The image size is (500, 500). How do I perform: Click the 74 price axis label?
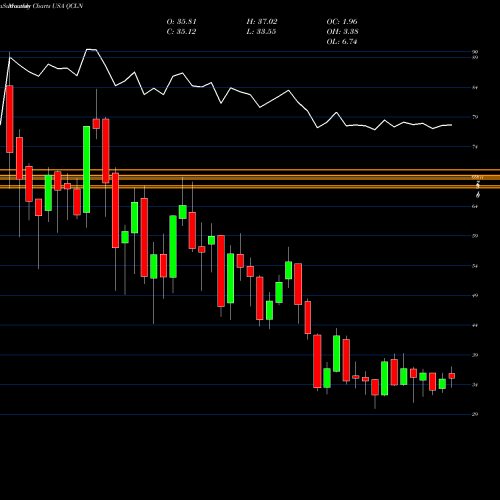pos(475,147)
